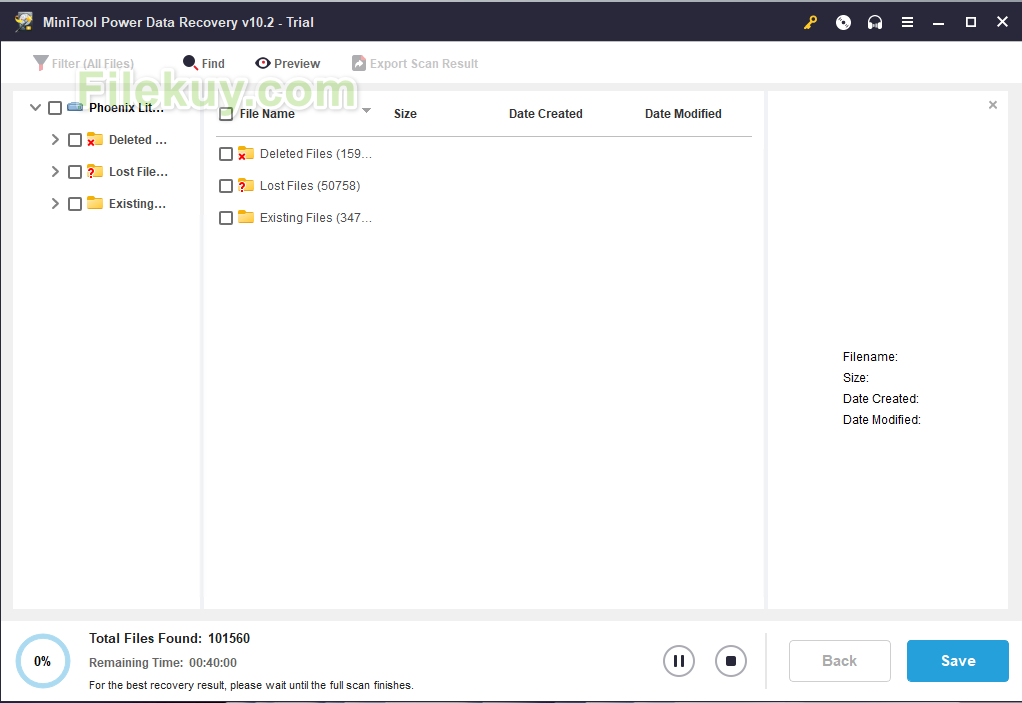Check Existing Files (347... list checkbox
This screenshot has width=1022, height=703.
point(226,218)
